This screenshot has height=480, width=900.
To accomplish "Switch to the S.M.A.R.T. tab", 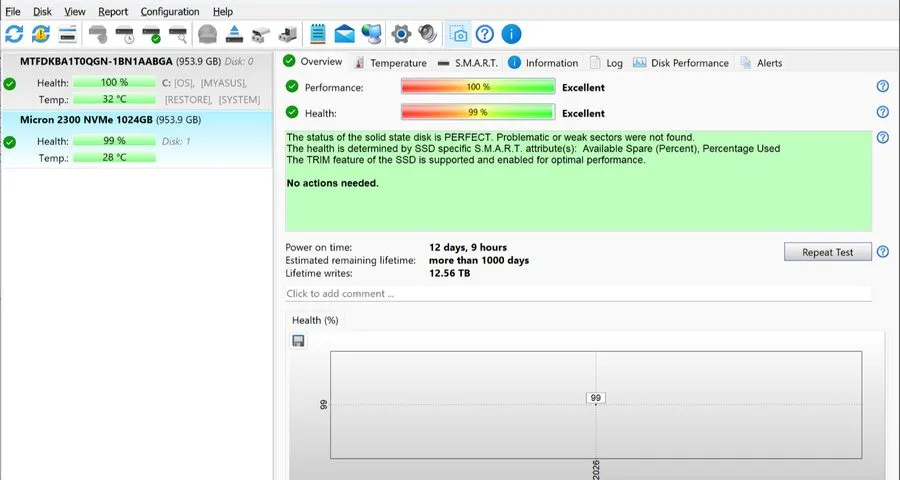I will pyautogui.click(x=468, y=63).
